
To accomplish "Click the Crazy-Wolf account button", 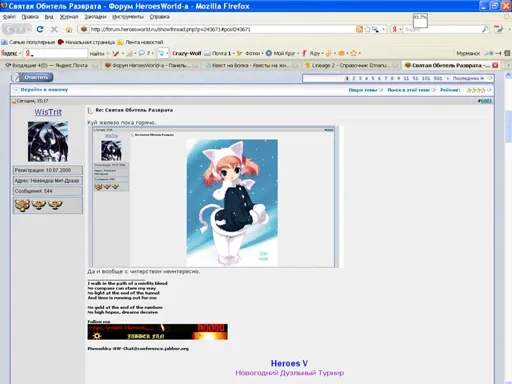I will [x=187, y=53].
